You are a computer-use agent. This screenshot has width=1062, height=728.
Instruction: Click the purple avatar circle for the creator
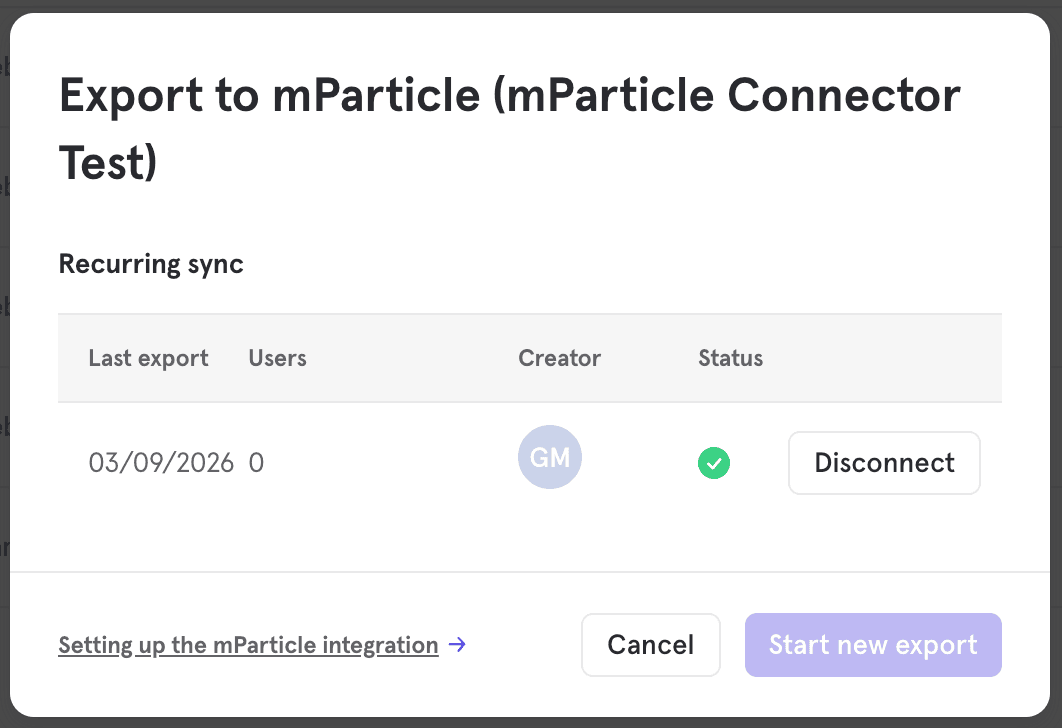click(549, 457)
